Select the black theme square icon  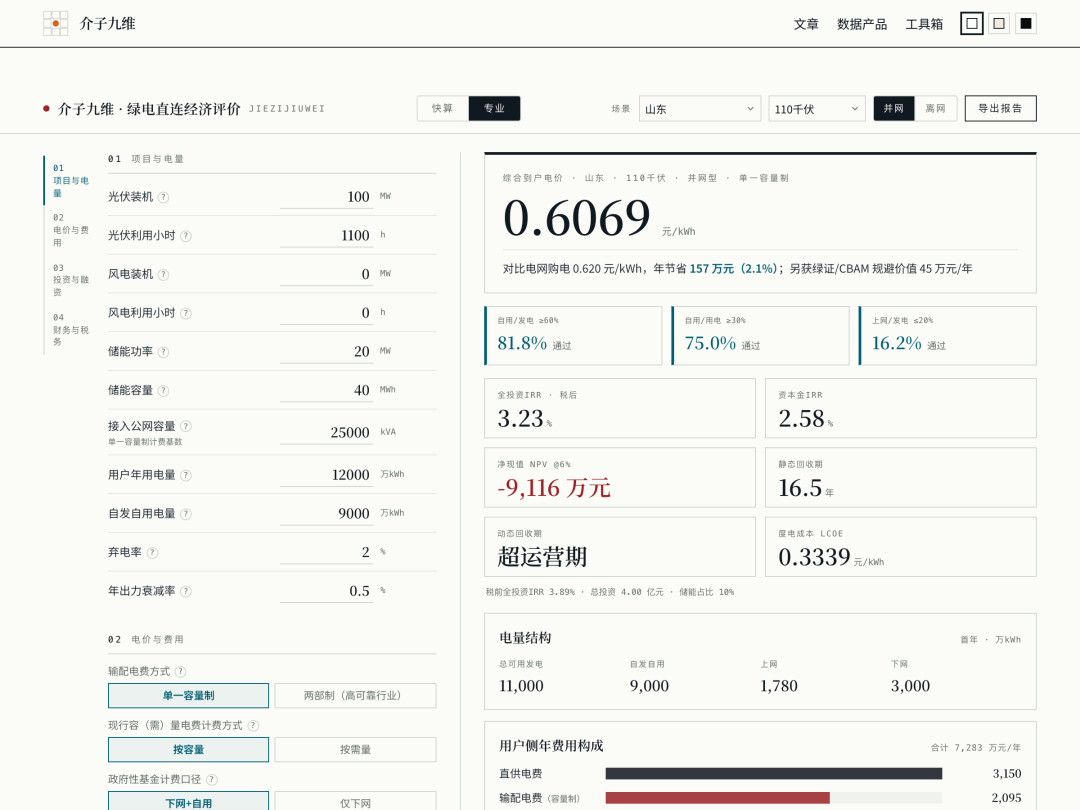click(x=1026, y=23)
